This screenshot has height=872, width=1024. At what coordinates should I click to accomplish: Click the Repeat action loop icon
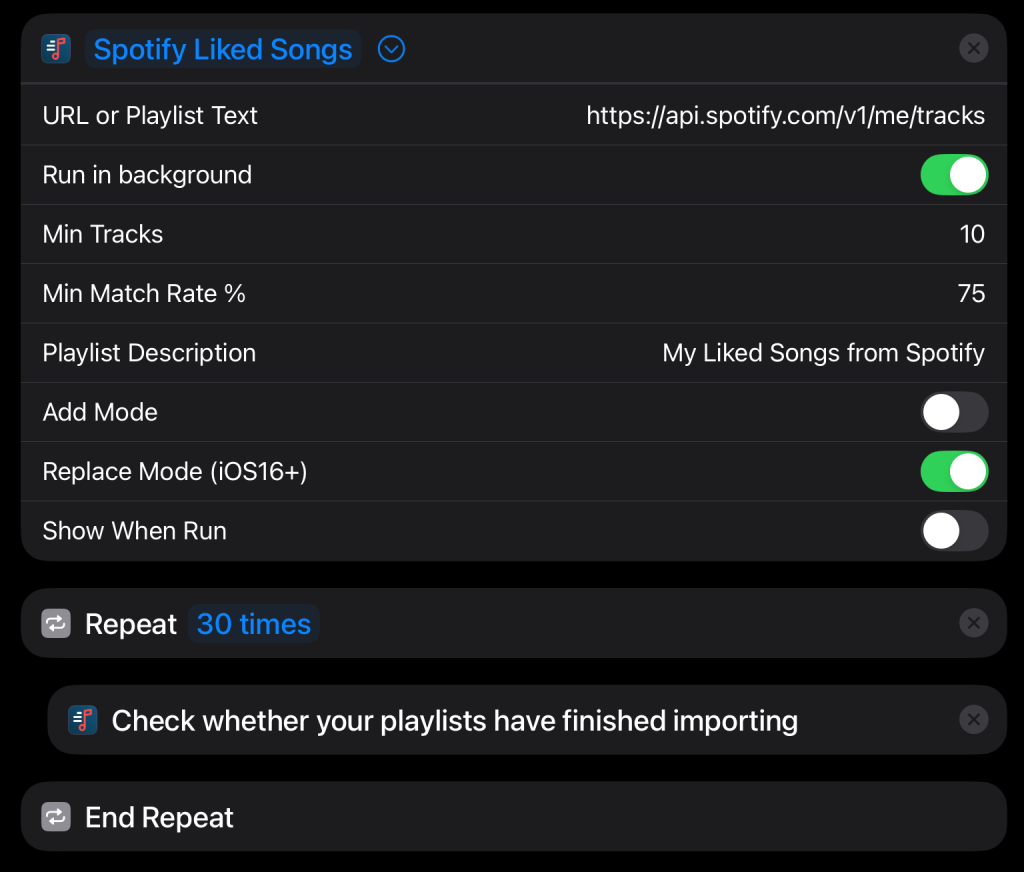click(56, 623)
